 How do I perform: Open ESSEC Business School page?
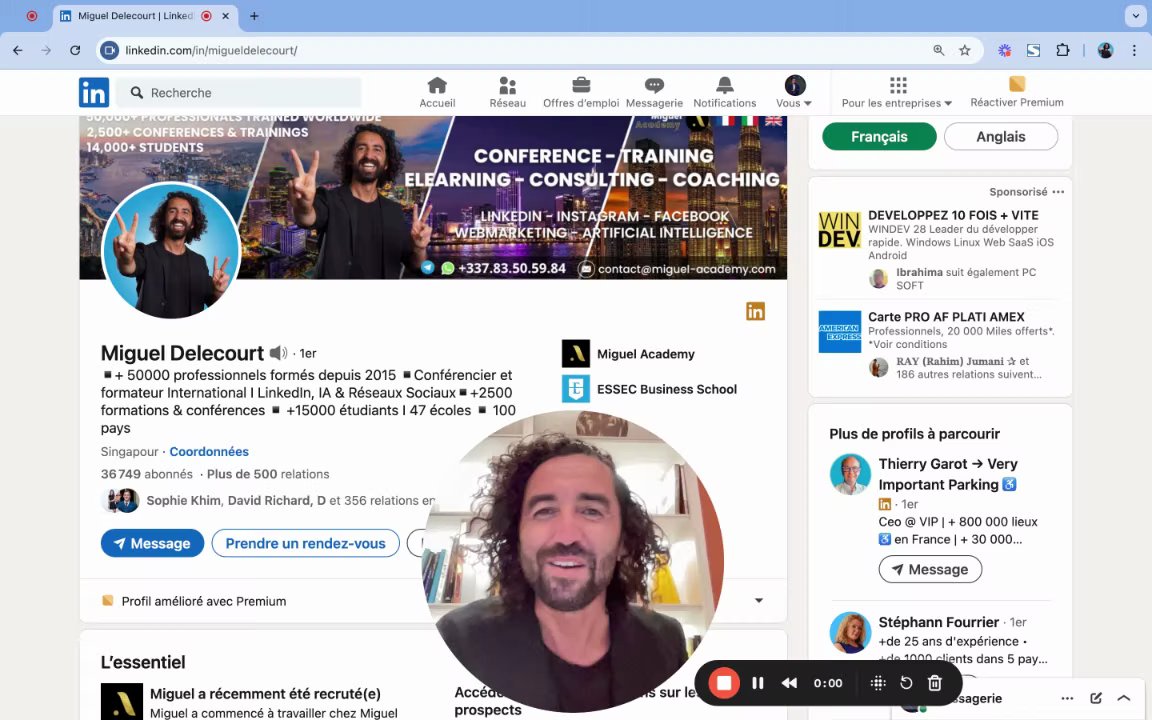(649, 389)
